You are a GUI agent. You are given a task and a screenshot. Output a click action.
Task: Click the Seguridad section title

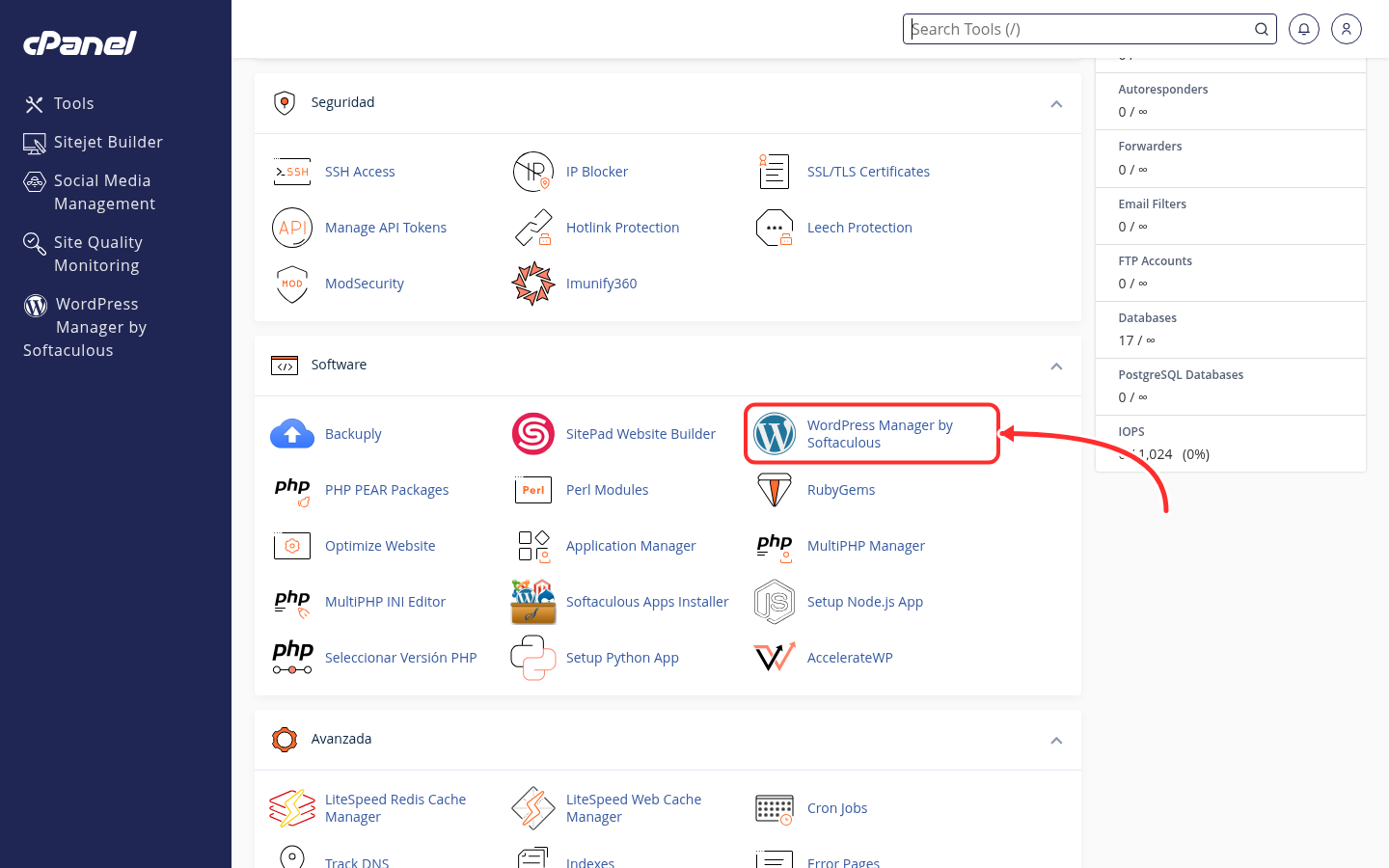(x=342, y=102)
